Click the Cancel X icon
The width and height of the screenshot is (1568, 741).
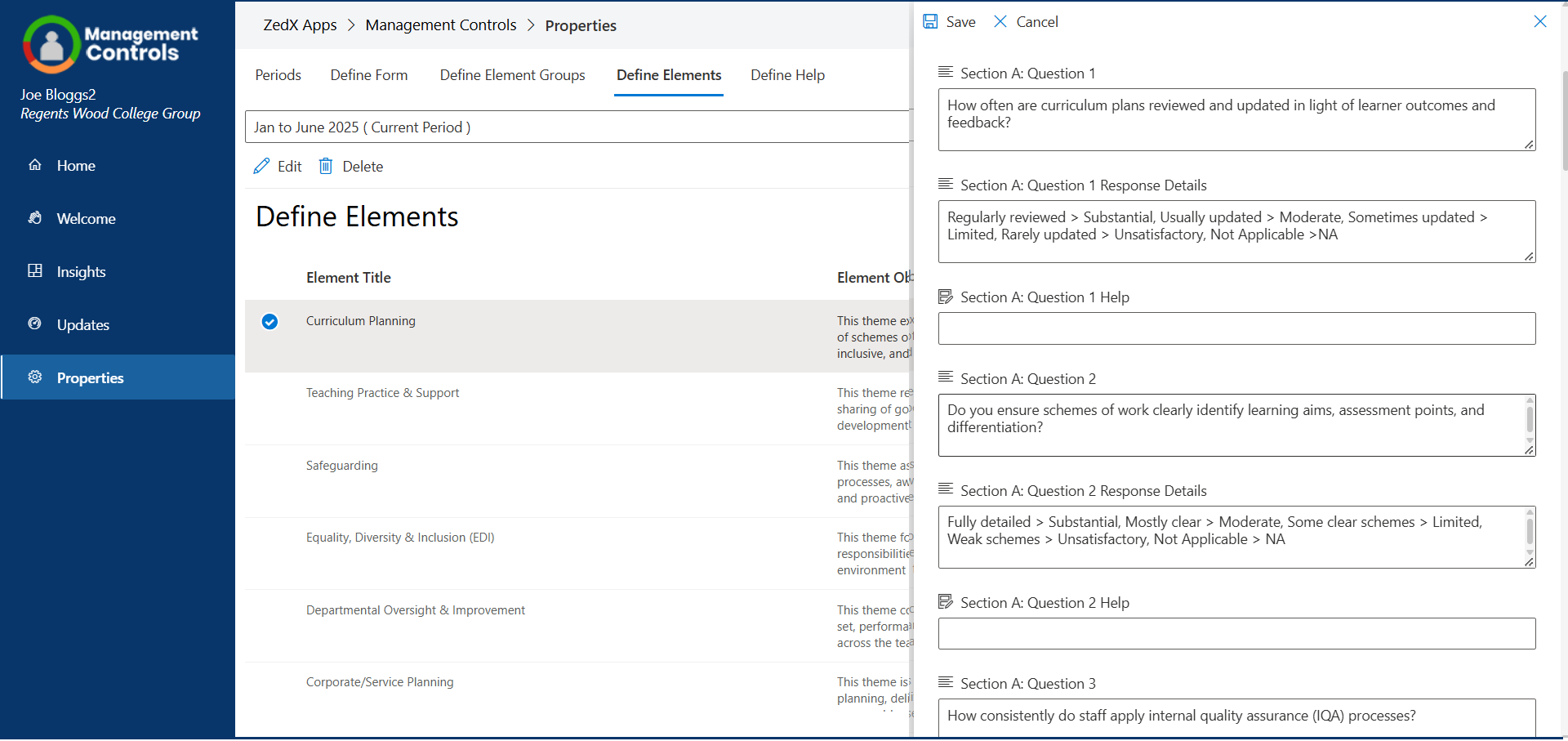[1000, 22]
